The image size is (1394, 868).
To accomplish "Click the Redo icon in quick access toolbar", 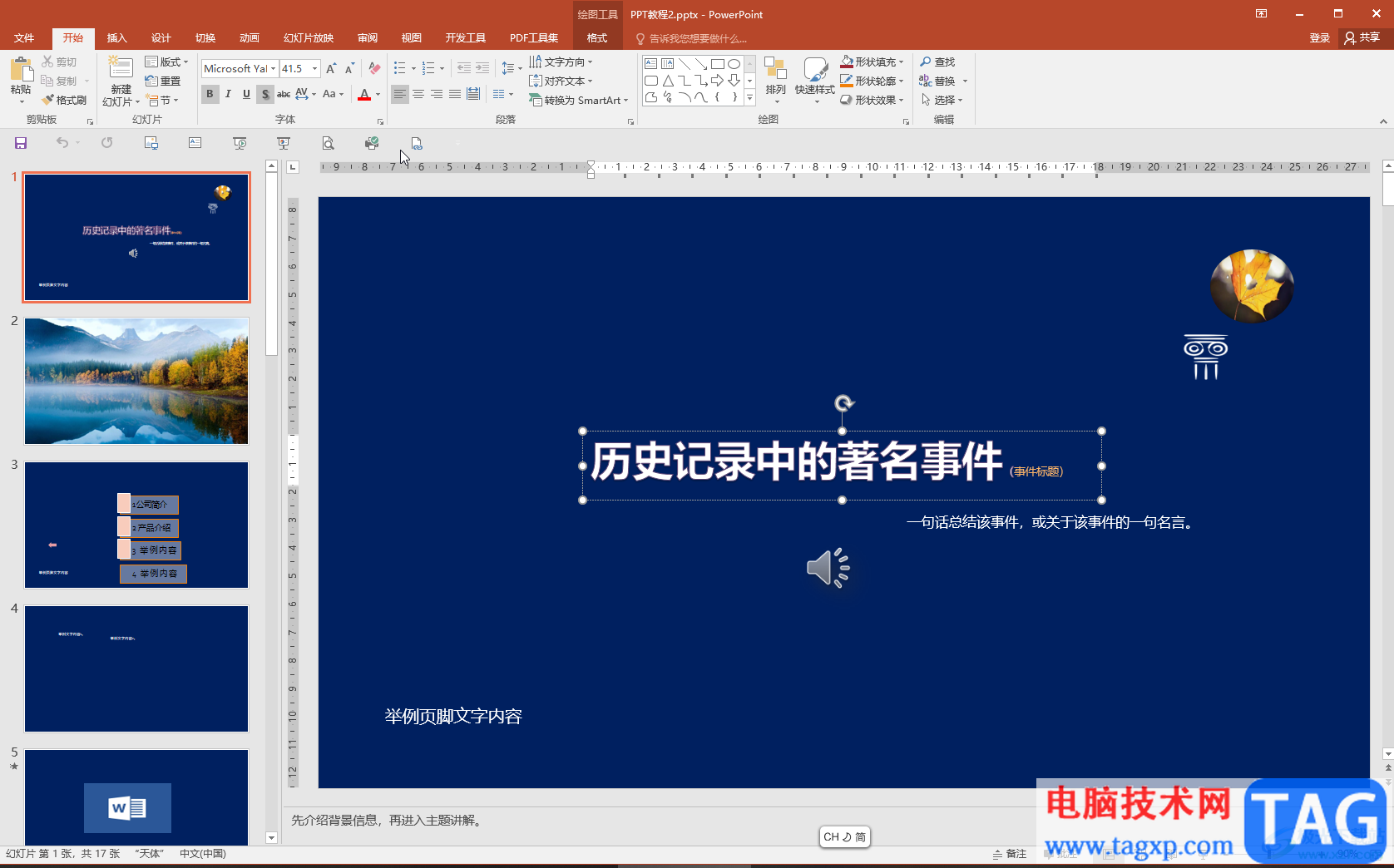I will pyautogui.click(x=106, y=143).
